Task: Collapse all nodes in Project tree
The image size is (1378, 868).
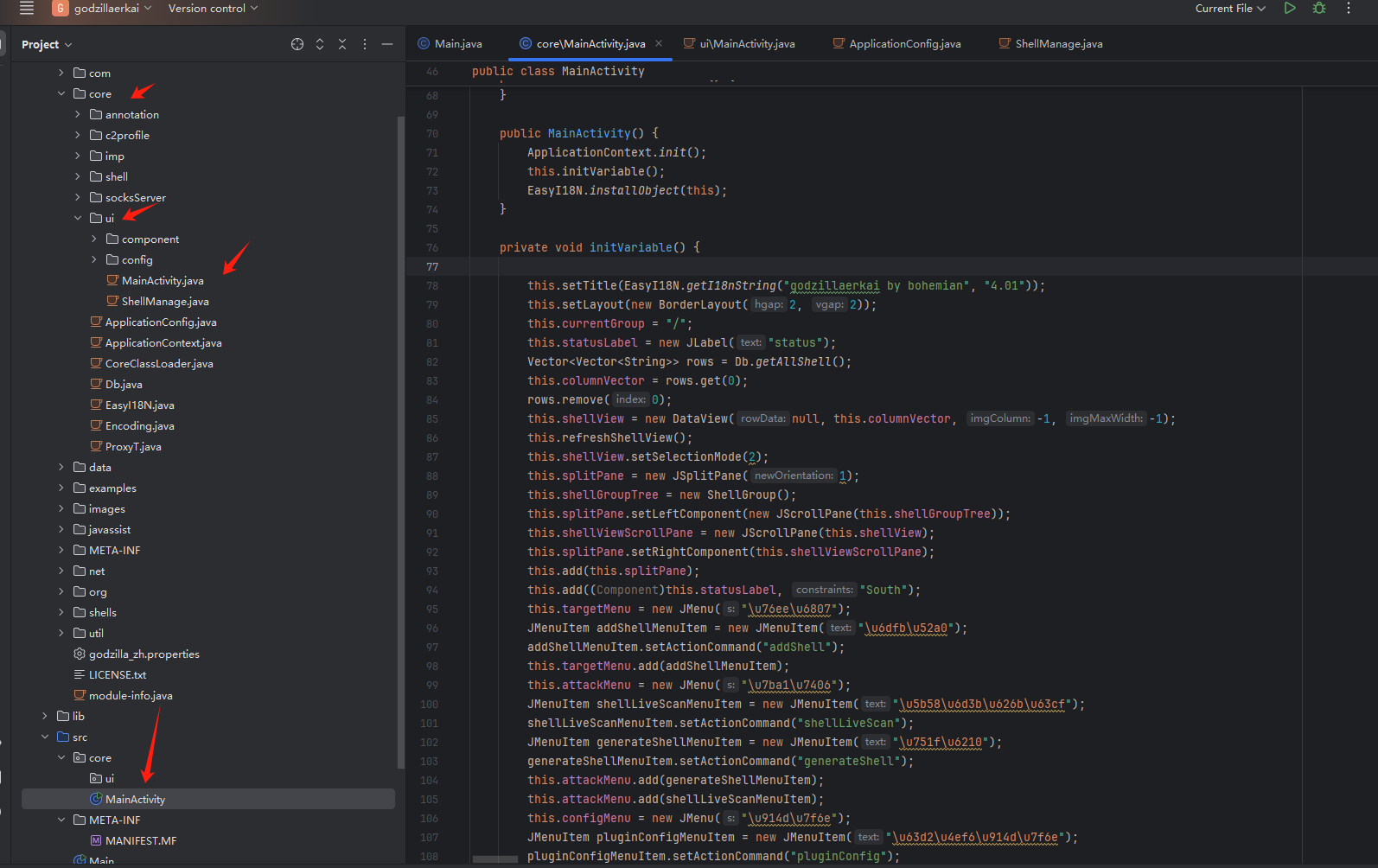Action: 342,44
